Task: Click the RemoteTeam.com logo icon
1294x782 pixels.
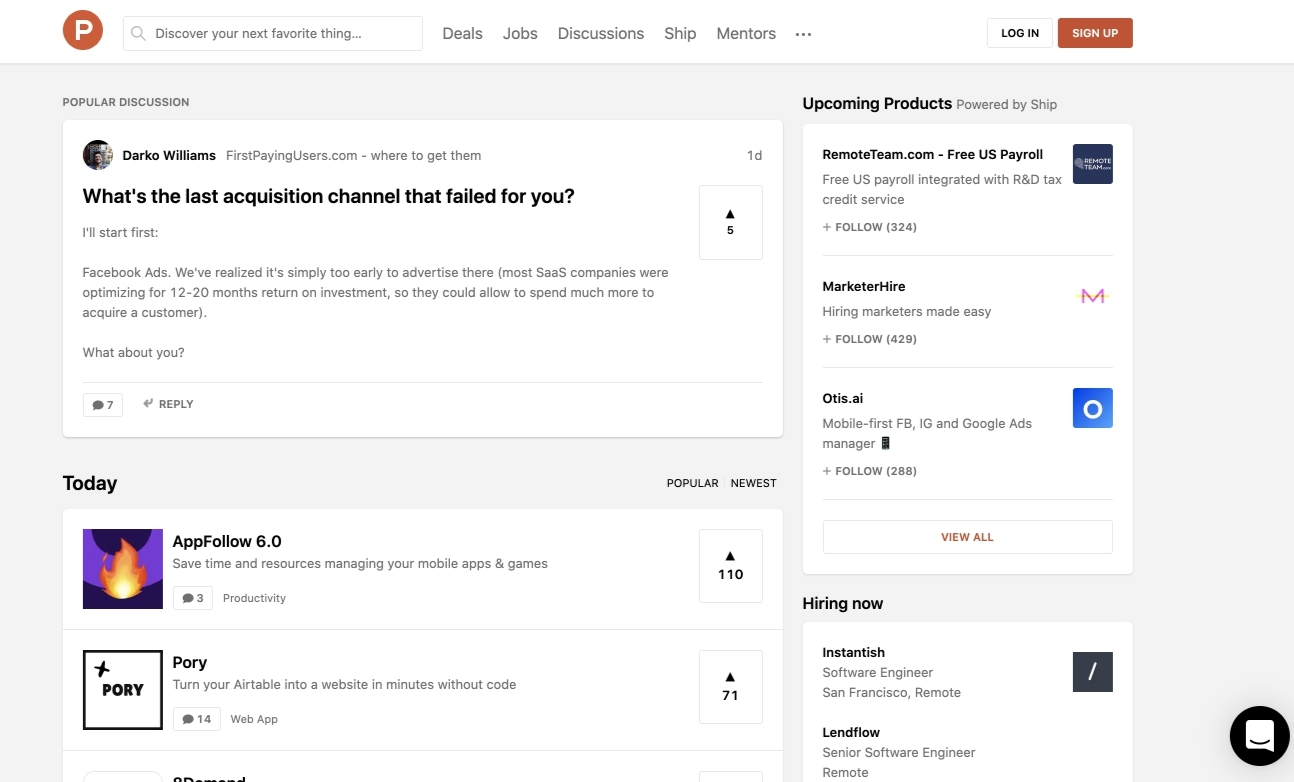Action: click(1092, 164)
